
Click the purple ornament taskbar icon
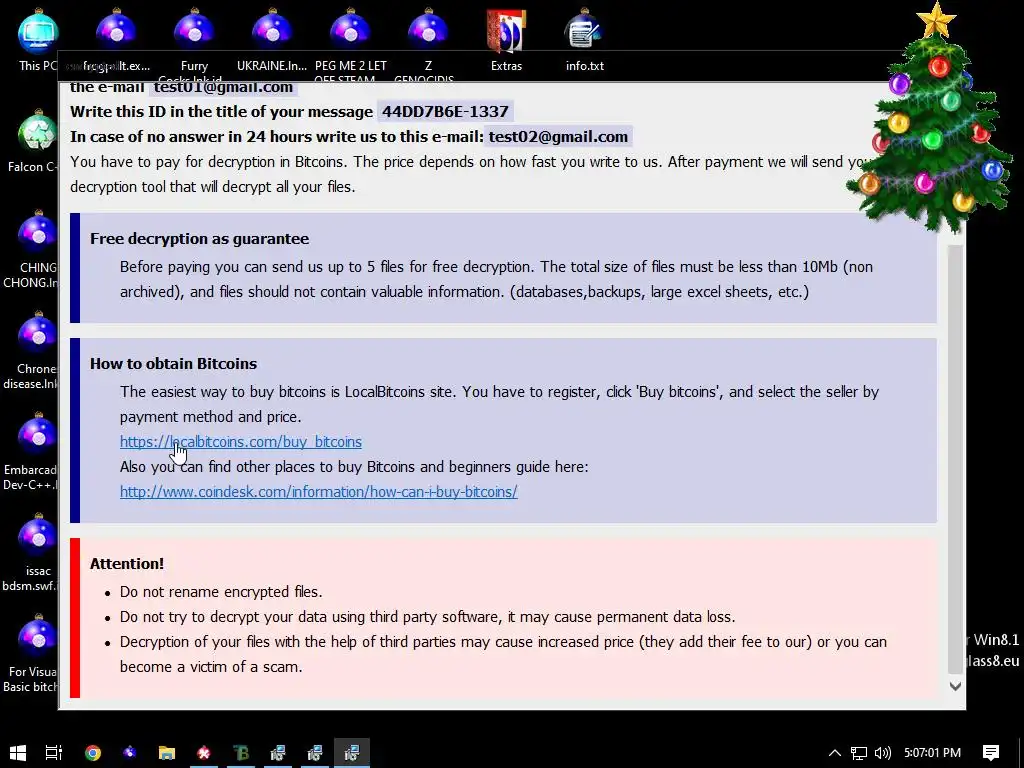pyautogui.click(x=130, y=753)
